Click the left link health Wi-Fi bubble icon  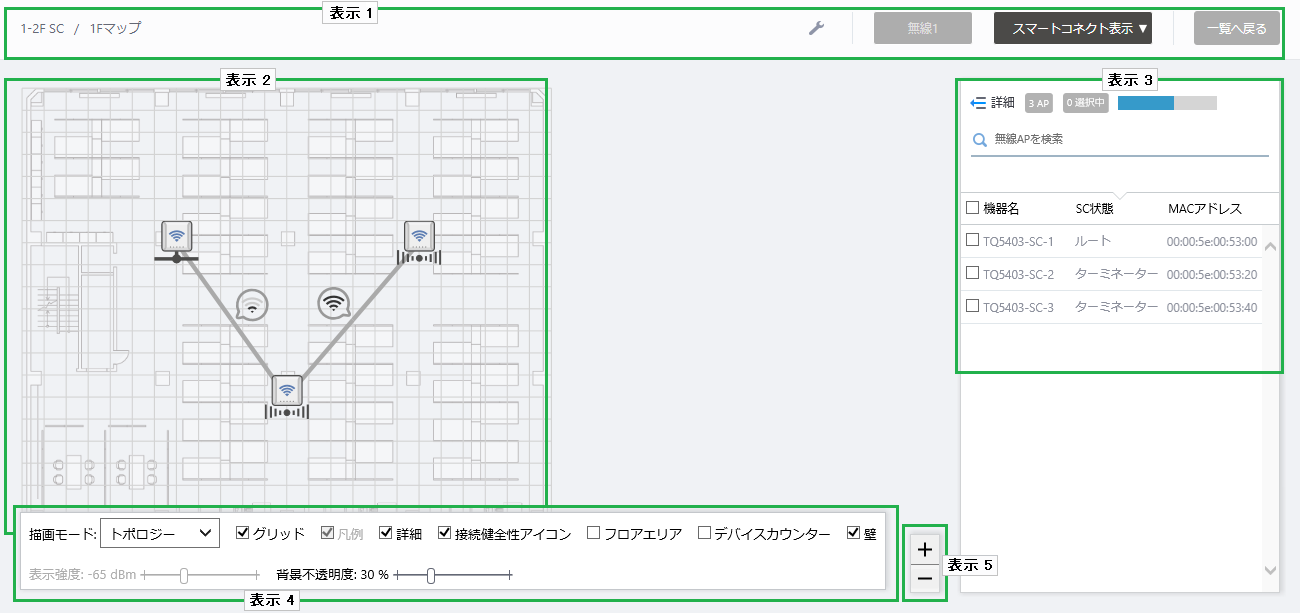coord(253,305)
